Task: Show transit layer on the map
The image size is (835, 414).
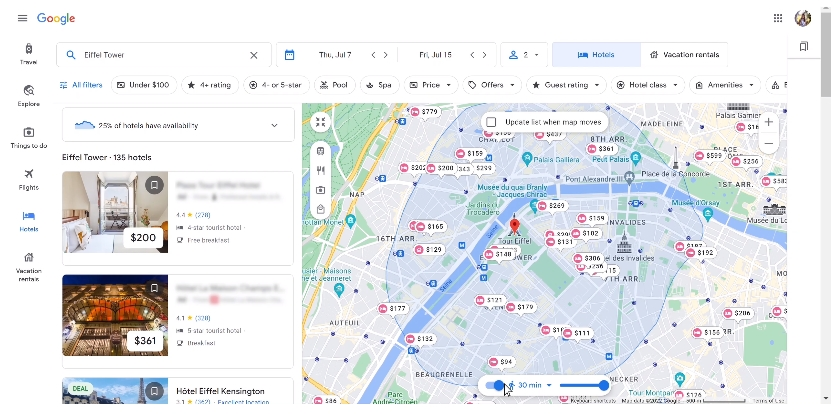Action: click(320, 151)
